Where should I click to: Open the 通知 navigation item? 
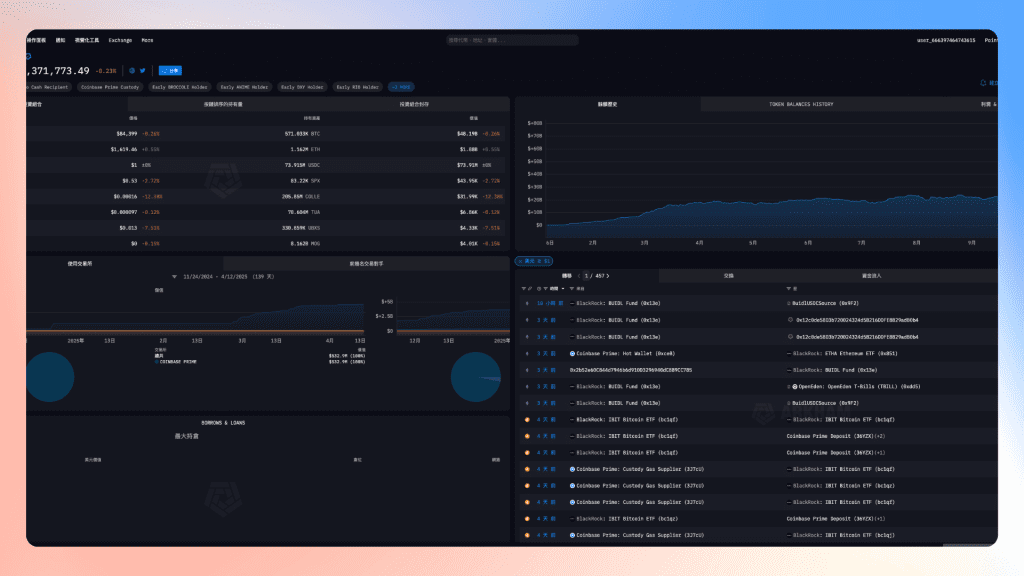tap(61, 40)
